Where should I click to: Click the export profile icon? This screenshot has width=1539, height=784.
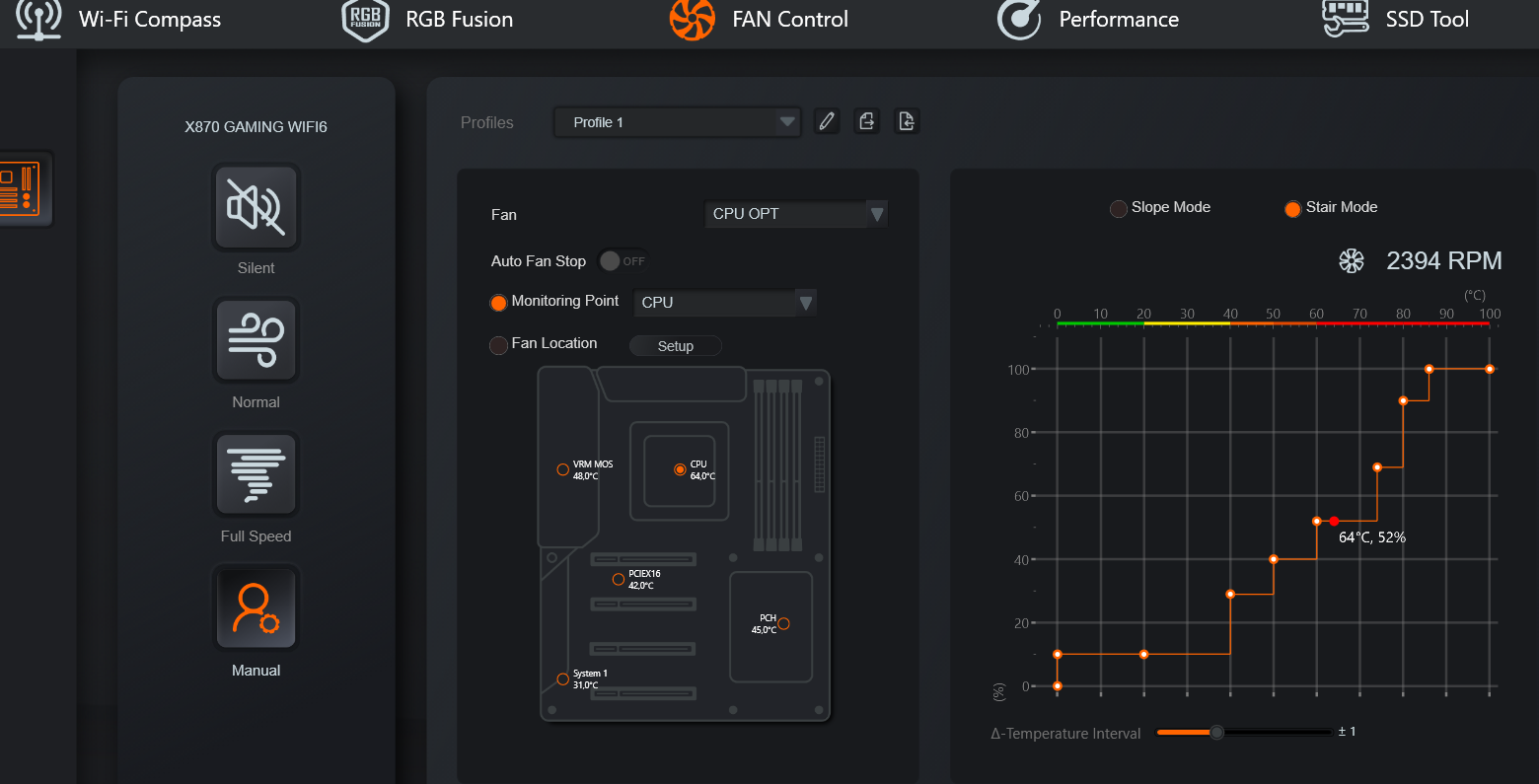pos(866,121)
